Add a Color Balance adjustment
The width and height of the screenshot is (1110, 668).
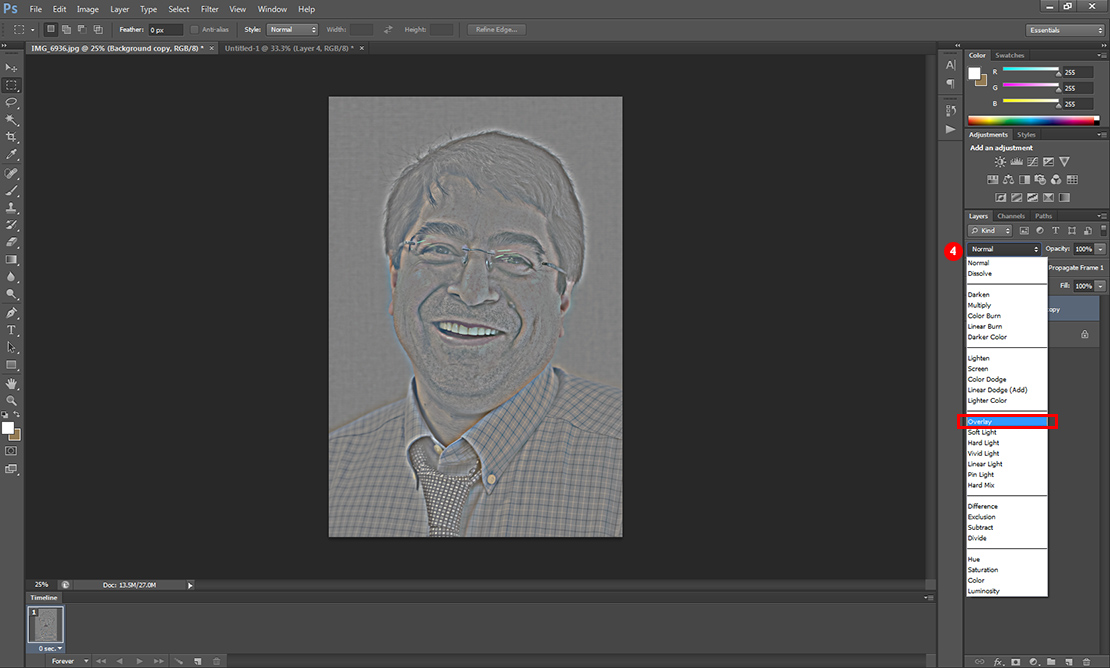pos(1008,180)
